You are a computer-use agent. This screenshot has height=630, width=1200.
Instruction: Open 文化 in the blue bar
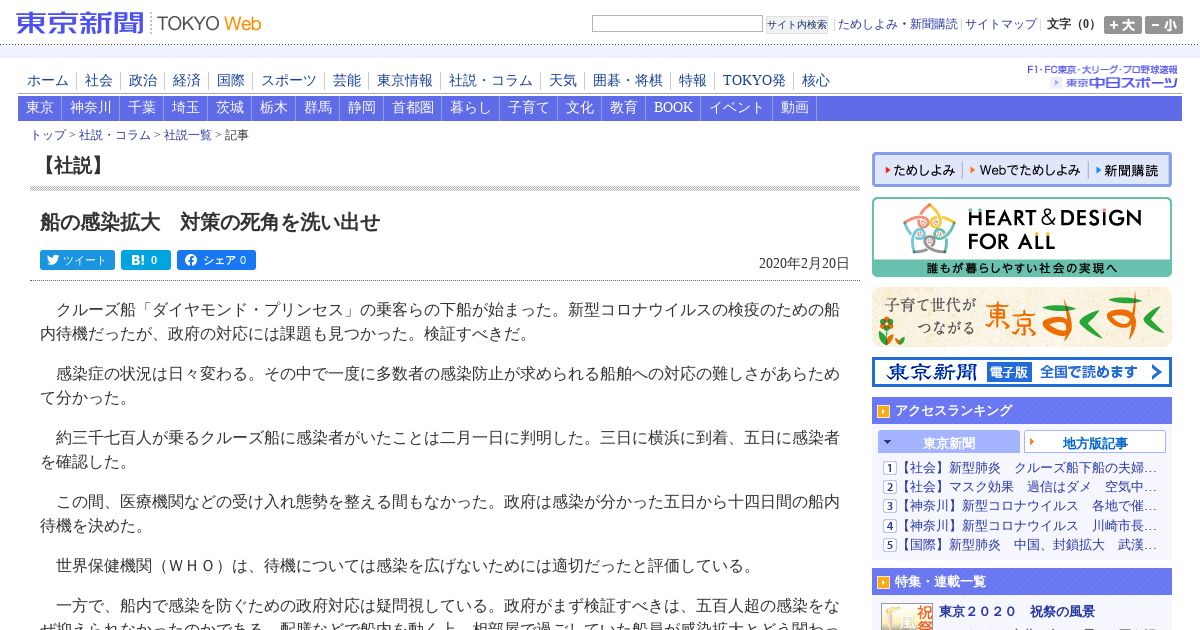tap(580, 108)
